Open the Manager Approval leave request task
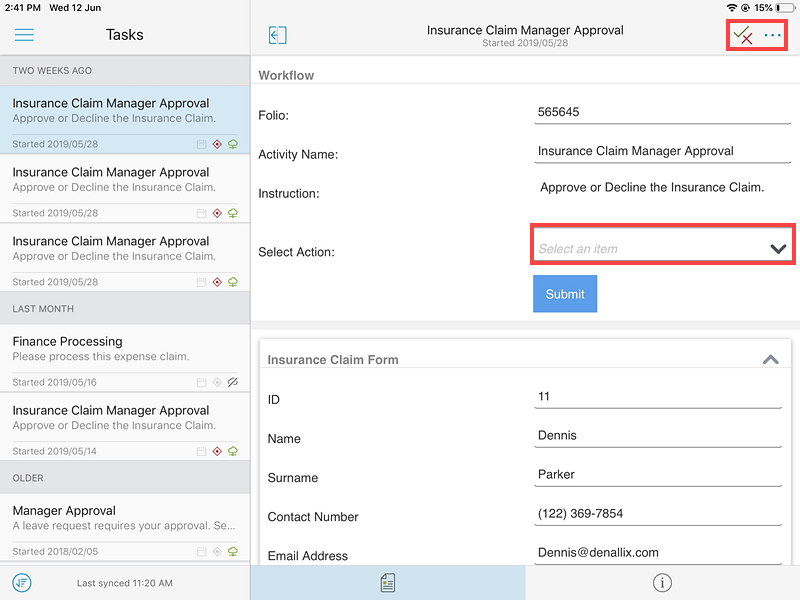Screen dimensions: 800x600 pos(125,528)
